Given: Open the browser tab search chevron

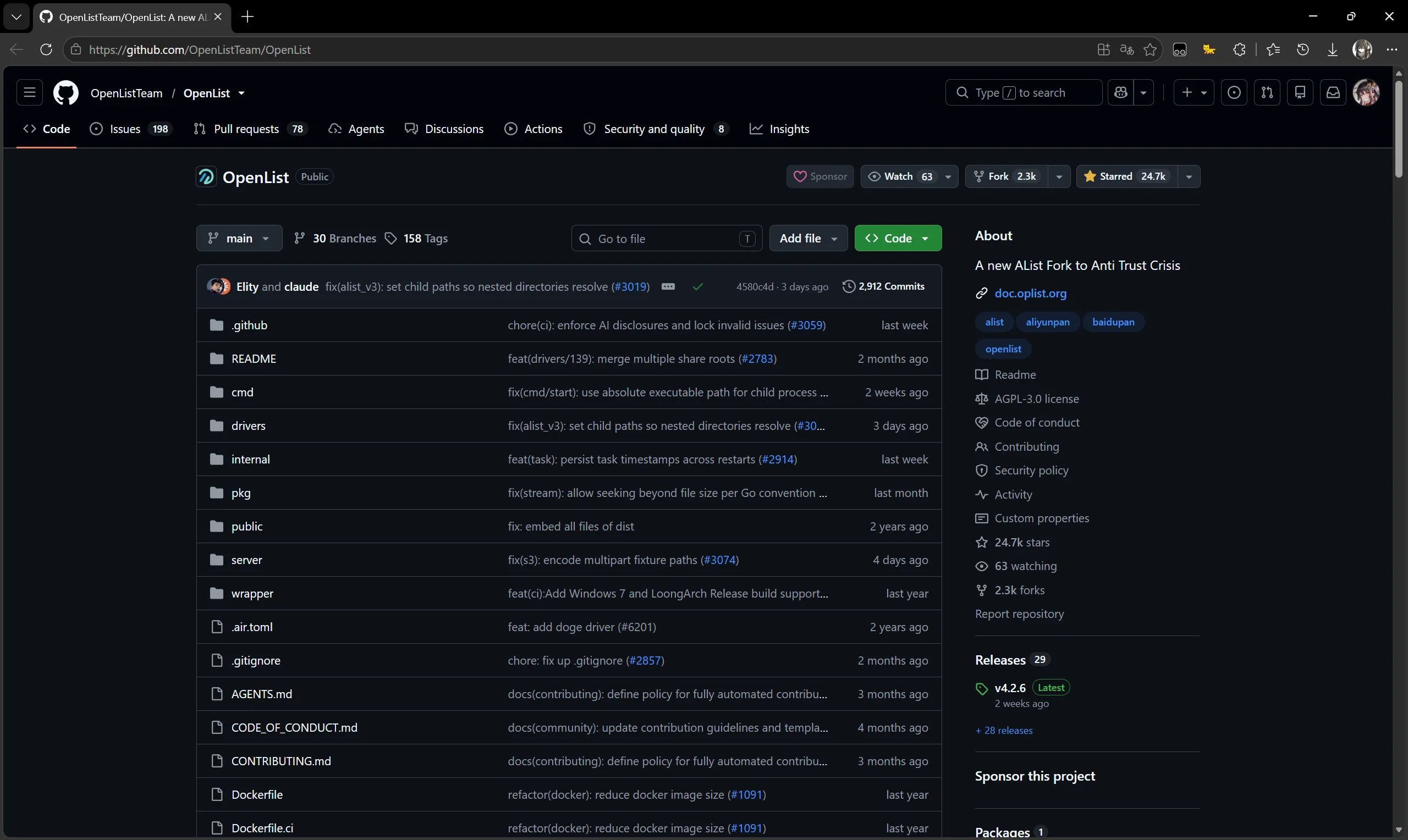Looking at the screenshot, I should point(16,17).
